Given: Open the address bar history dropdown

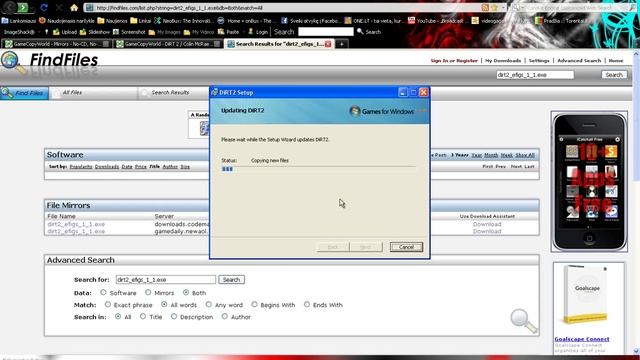Looking at the screenshot, I should click(503, 8).
